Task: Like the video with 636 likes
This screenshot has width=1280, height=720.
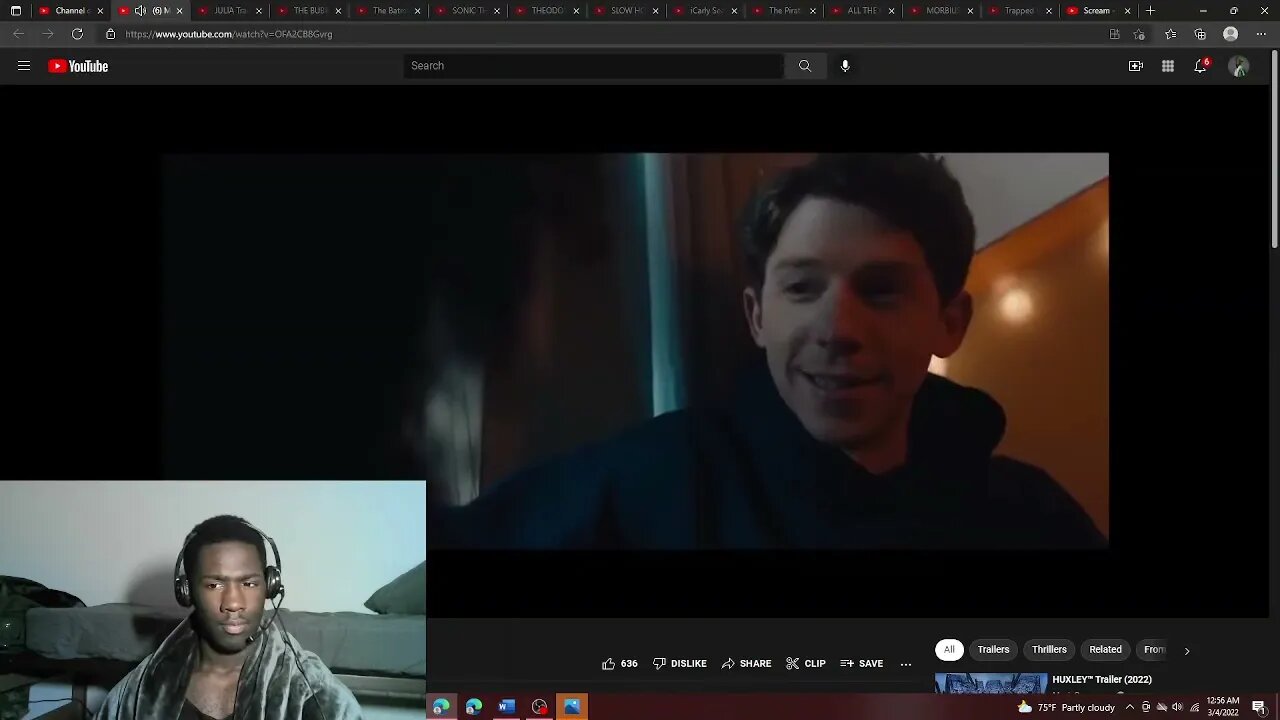Action: point(619,664)
